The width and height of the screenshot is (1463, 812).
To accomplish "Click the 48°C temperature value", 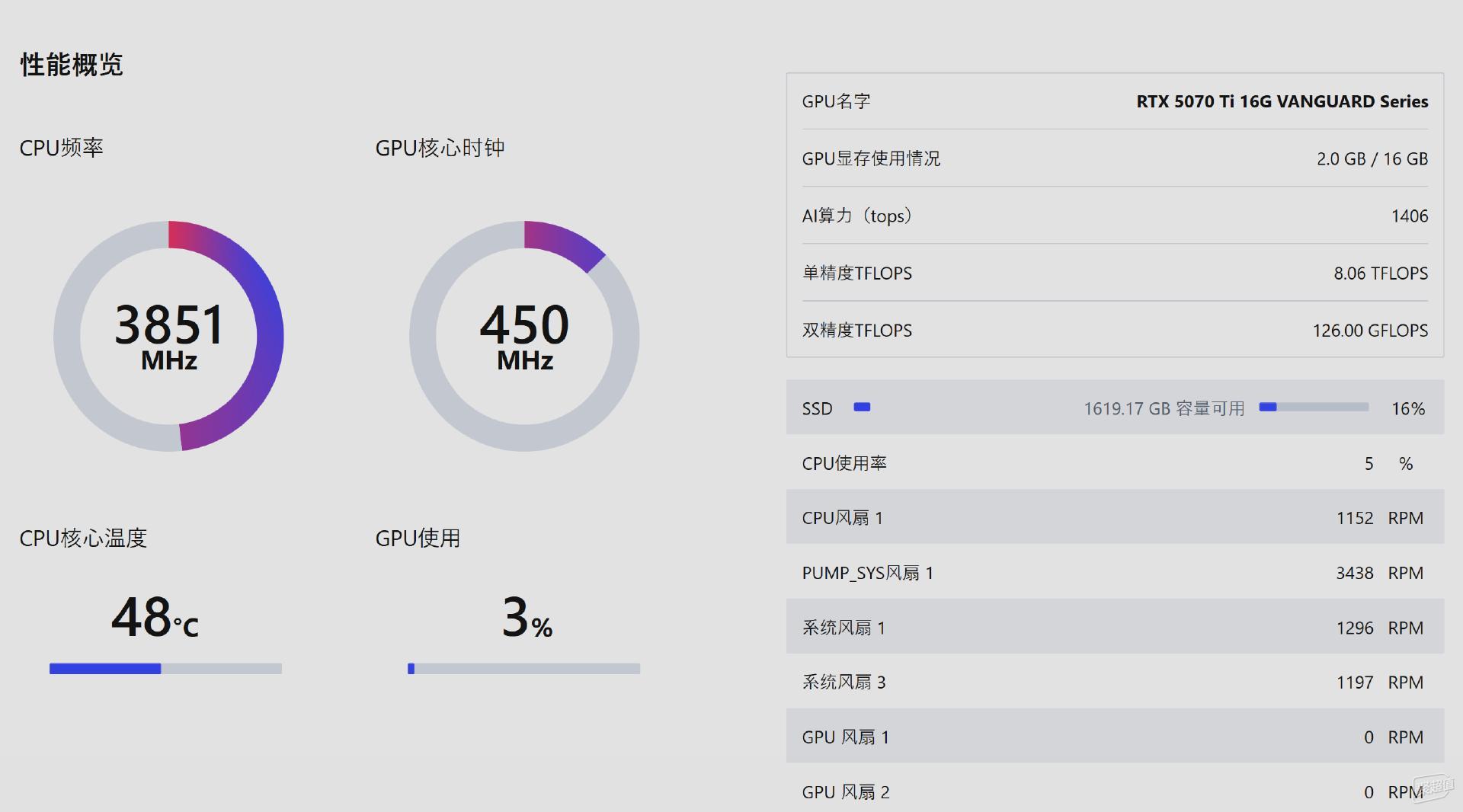I will coord(155,617).
